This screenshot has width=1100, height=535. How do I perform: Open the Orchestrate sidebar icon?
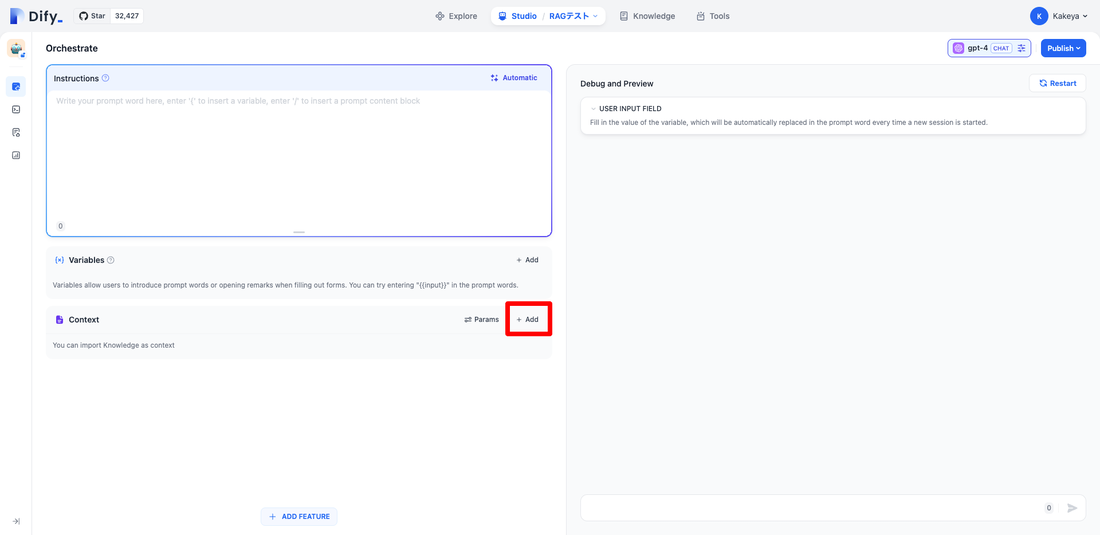click(16, 87)
